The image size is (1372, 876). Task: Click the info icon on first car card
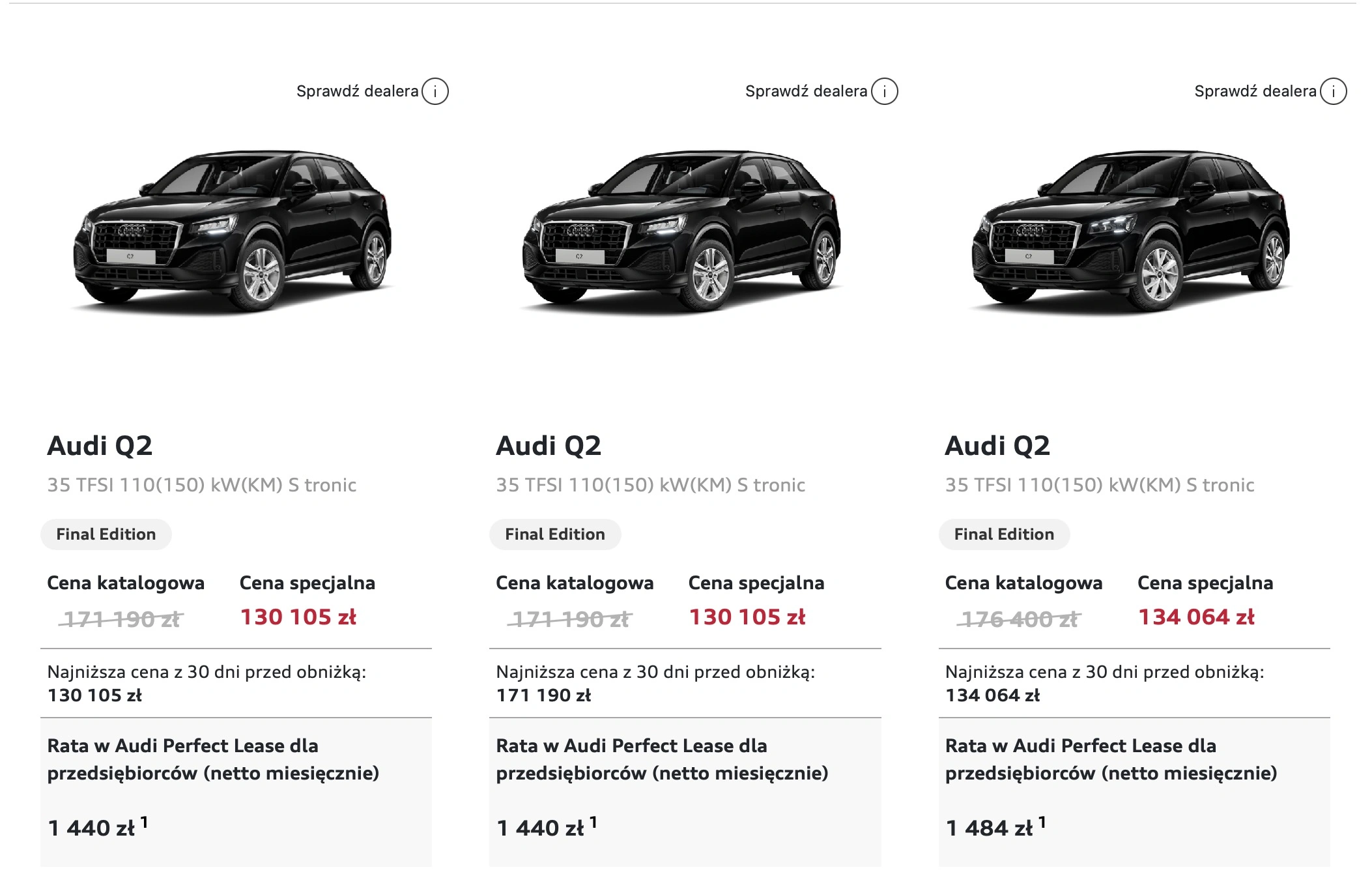click(435, 91)
